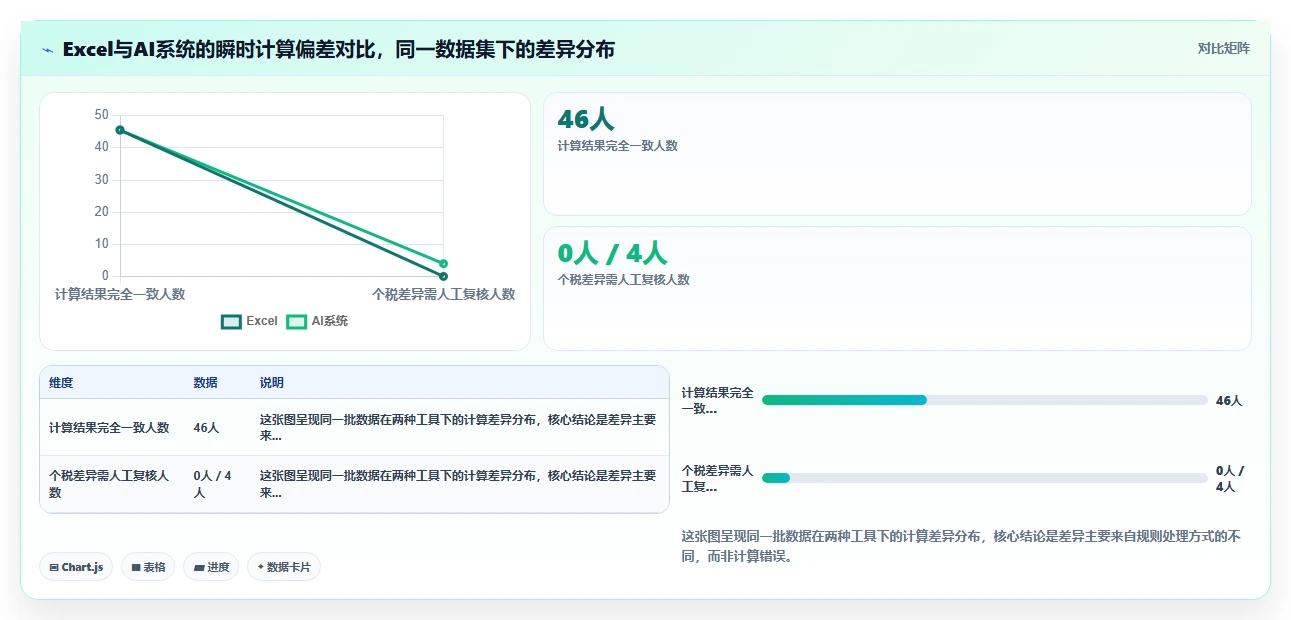Toggle the AI系统 legend item

[317, 321]
